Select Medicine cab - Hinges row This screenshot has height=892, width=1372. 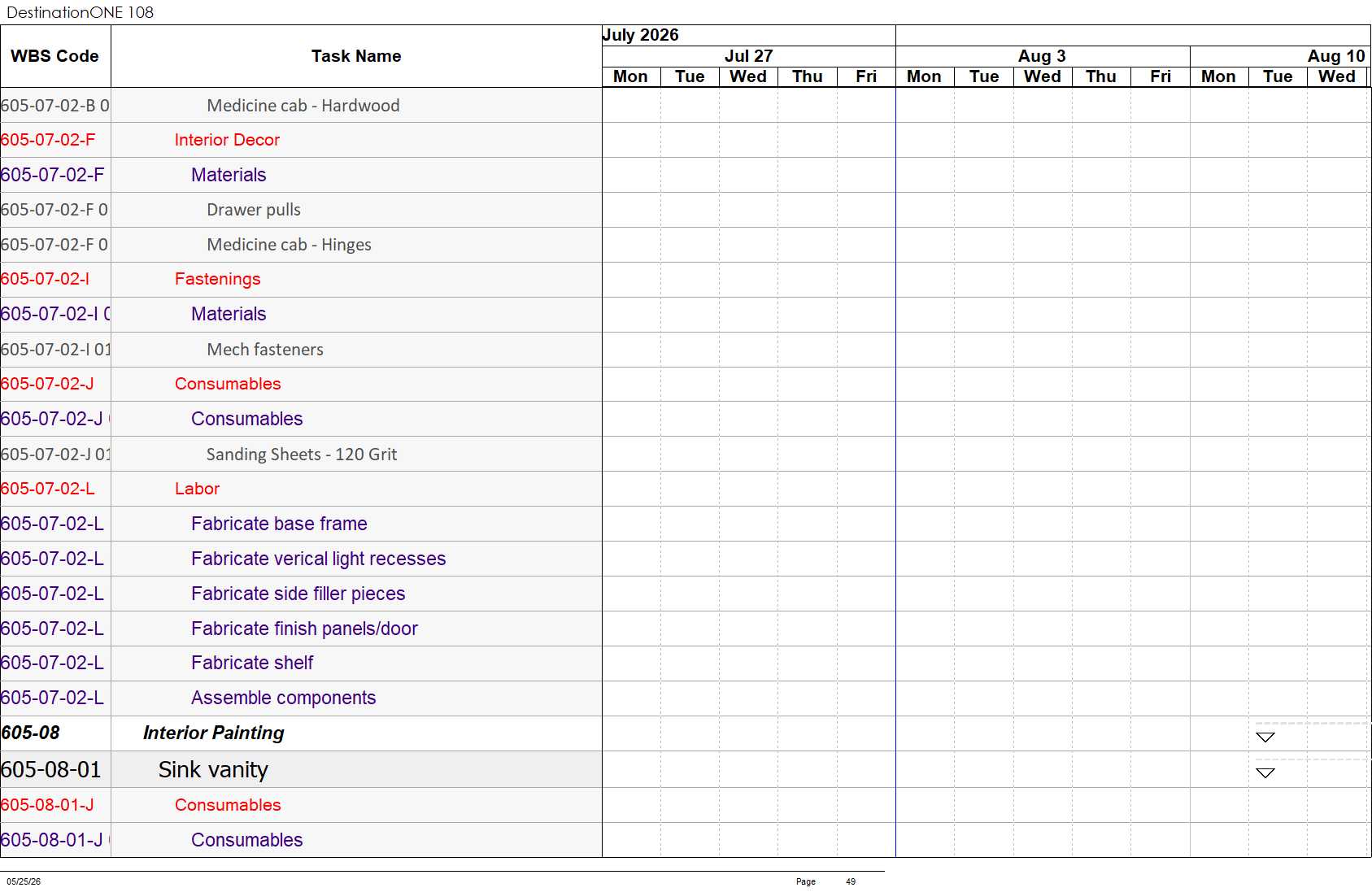(x=301, y=245)
